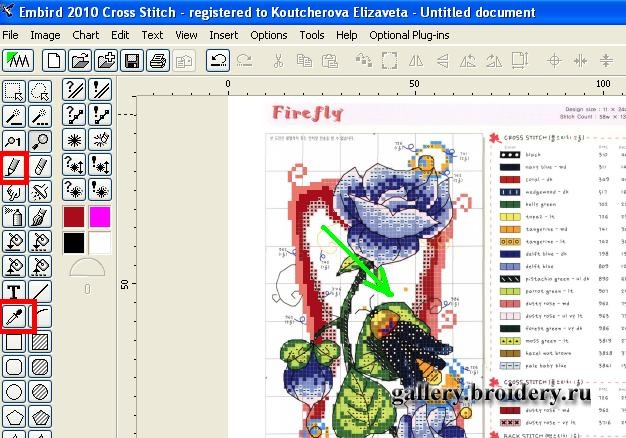Select the empty polygon shape tool
This screenshot has height=438, width=626.
14,418
